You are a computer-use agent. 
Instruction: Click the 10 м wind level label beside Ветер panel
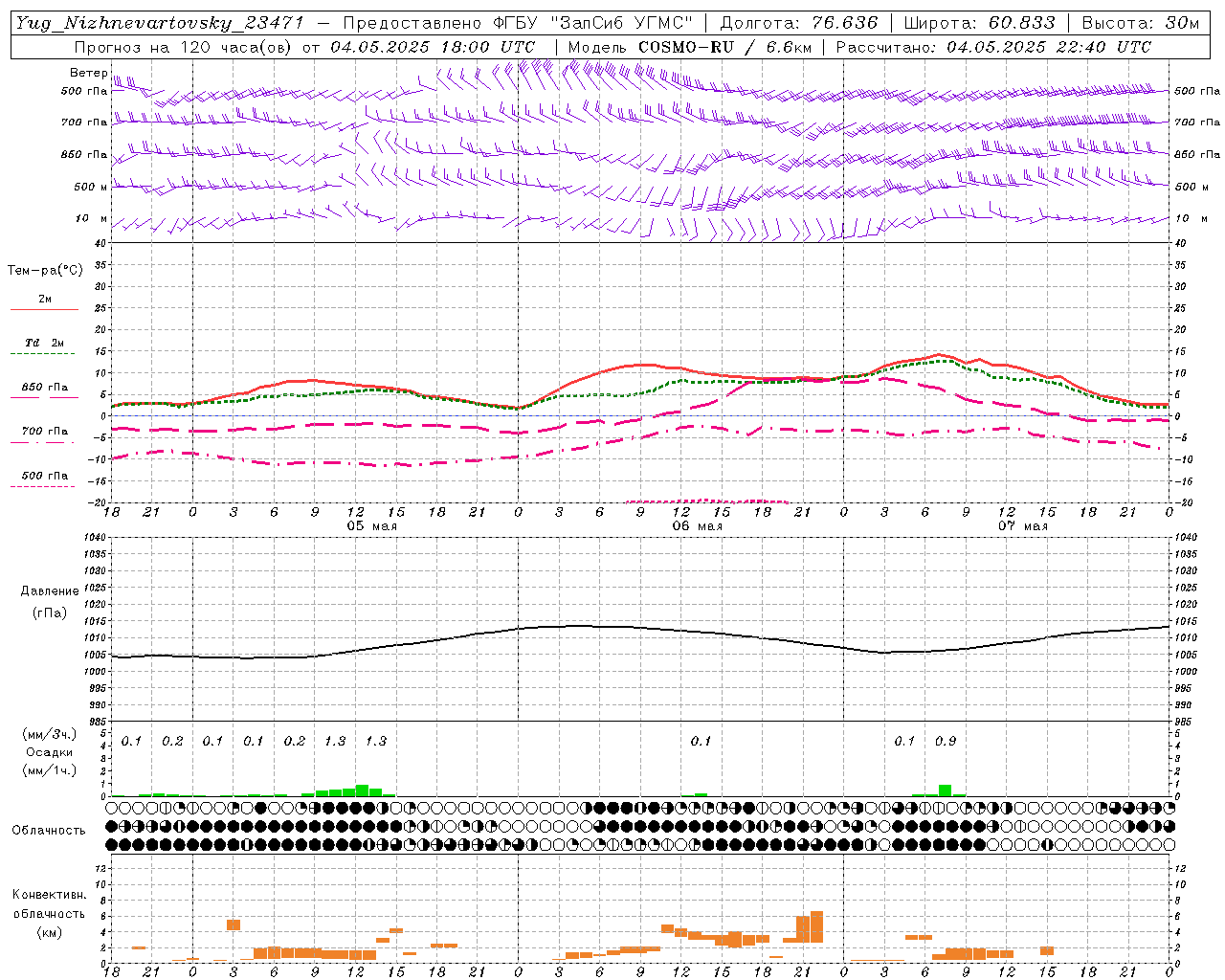pyautogui.click(x=92, y=219)
